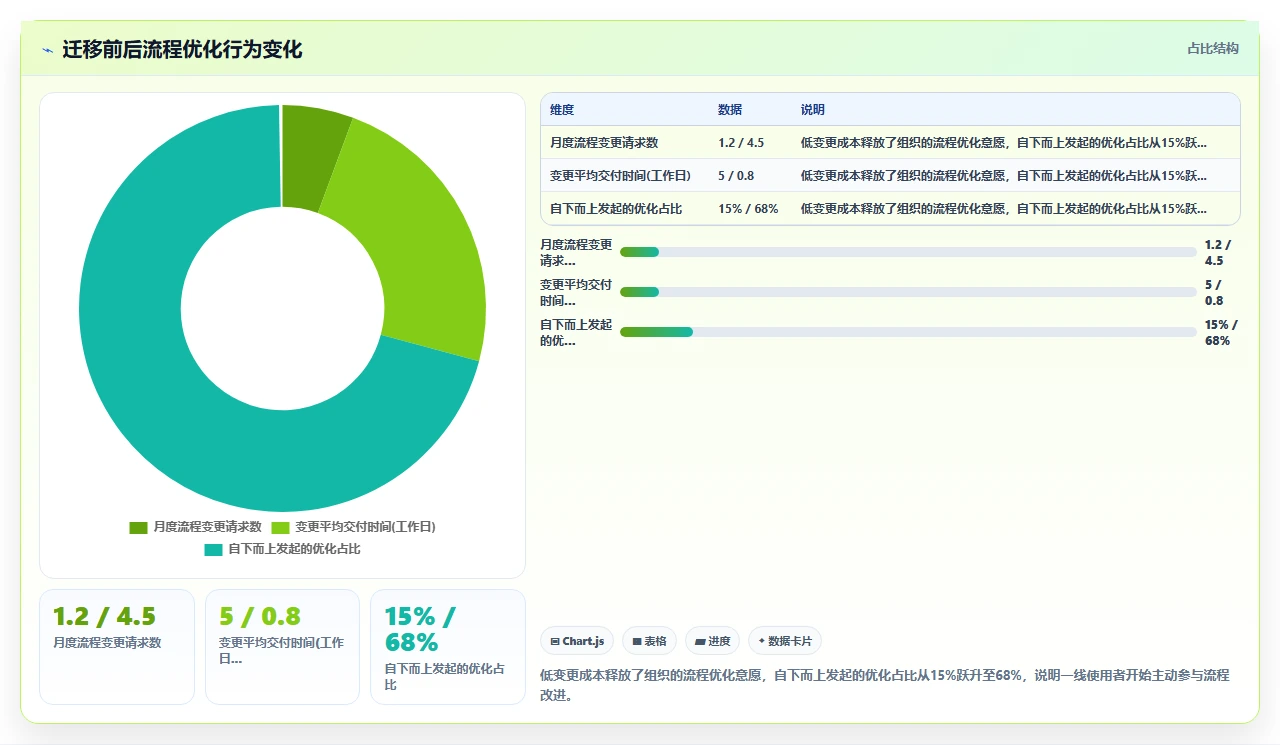Click the table value 5 / 0.8
Image resolution: width=1280 pixels, height=745 pixels.
tap(736, 176)
